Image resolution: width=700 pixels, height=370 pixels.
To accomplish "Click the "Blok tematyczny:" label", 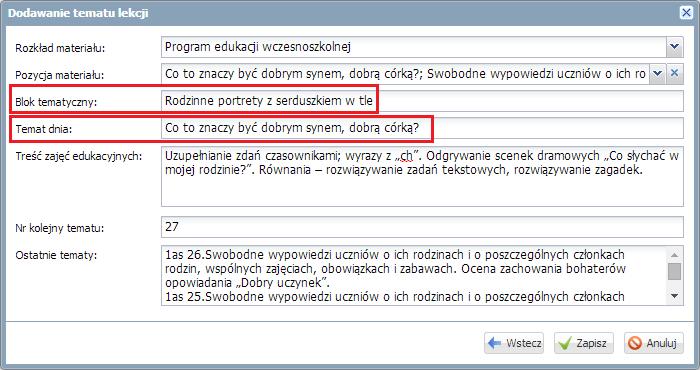I will (56, 102).
